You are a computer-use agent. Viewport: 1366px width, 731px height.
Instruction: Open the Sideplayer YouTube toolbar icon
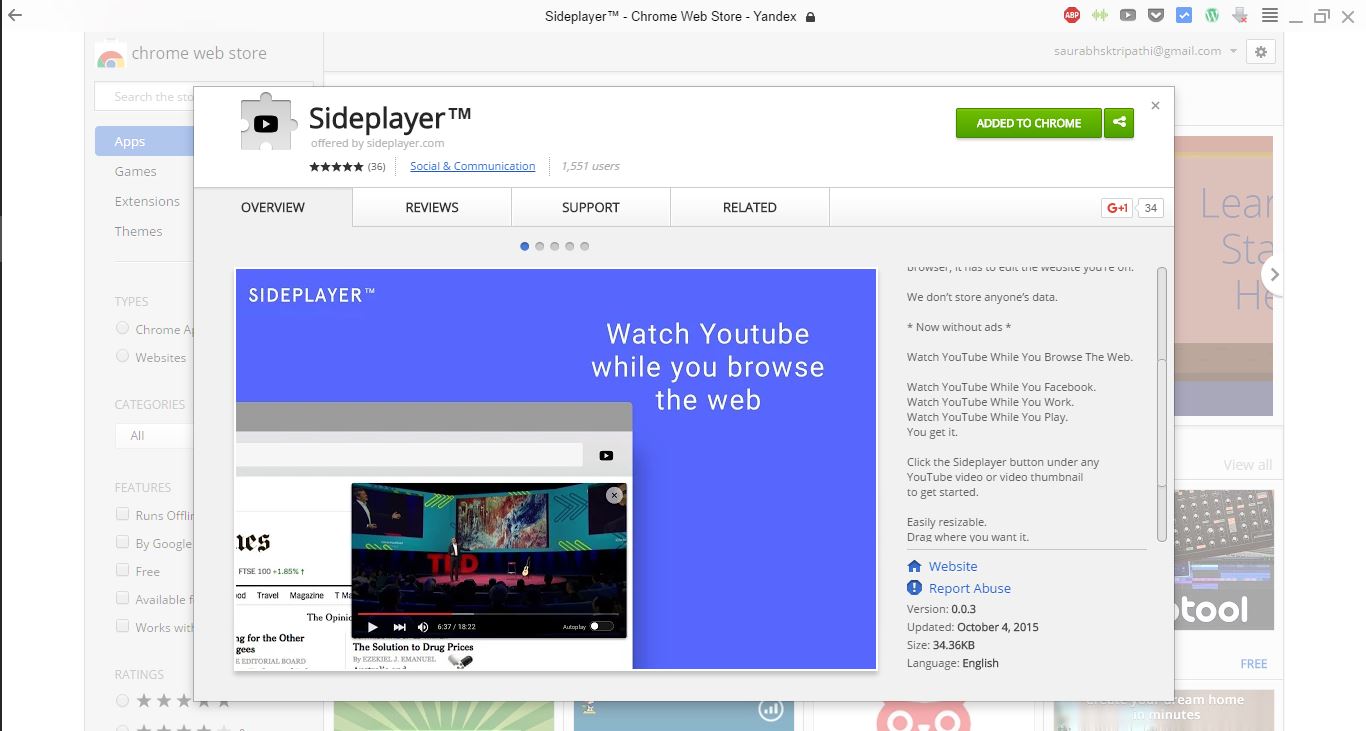1128,15
